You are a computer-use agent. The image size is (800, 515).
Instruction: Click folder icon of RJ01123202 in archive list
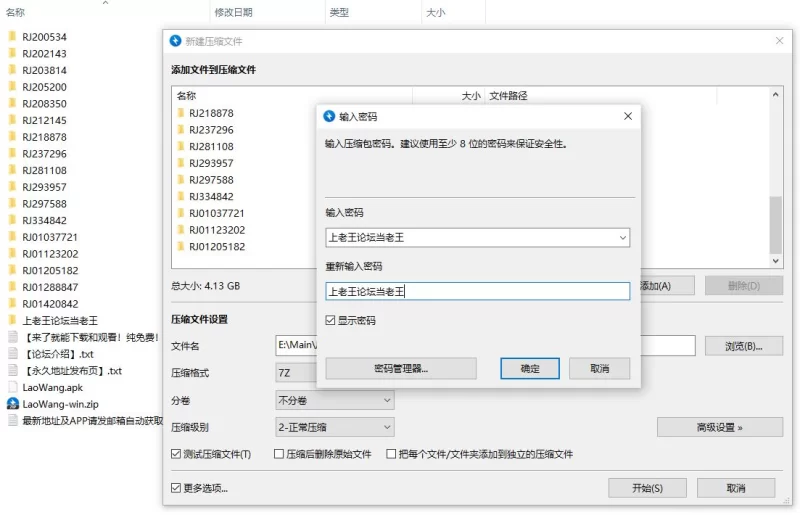181,230
